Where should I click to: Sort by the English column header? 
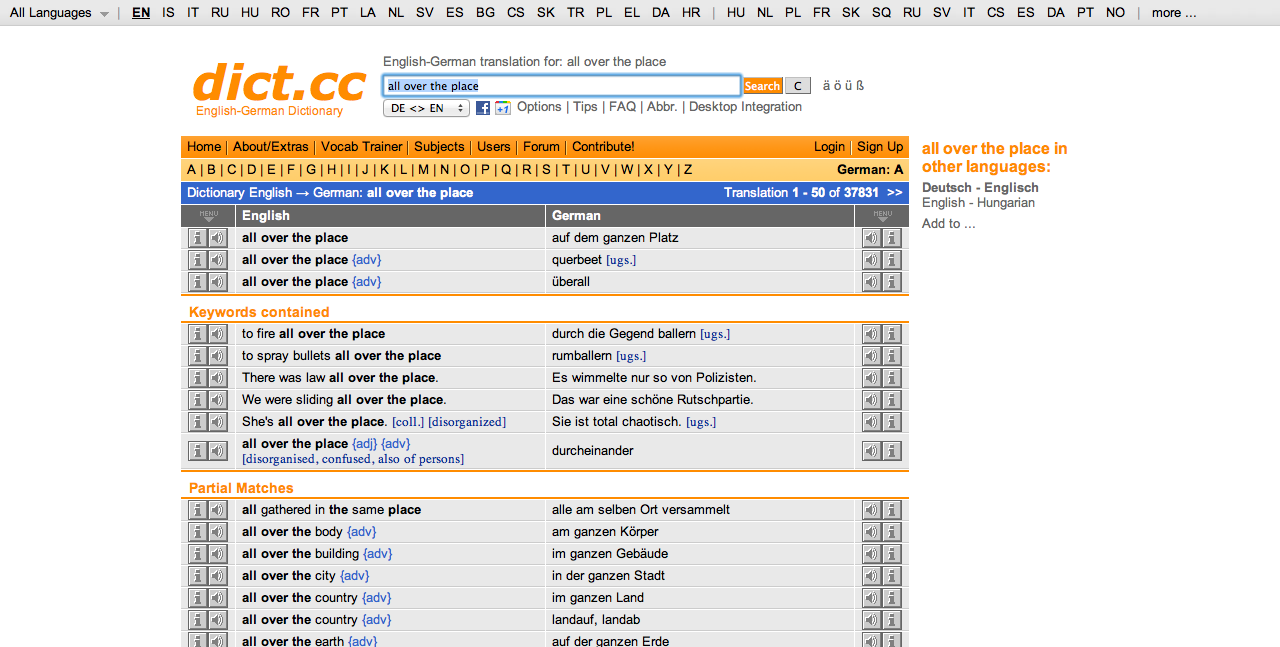tap(266, 215)
